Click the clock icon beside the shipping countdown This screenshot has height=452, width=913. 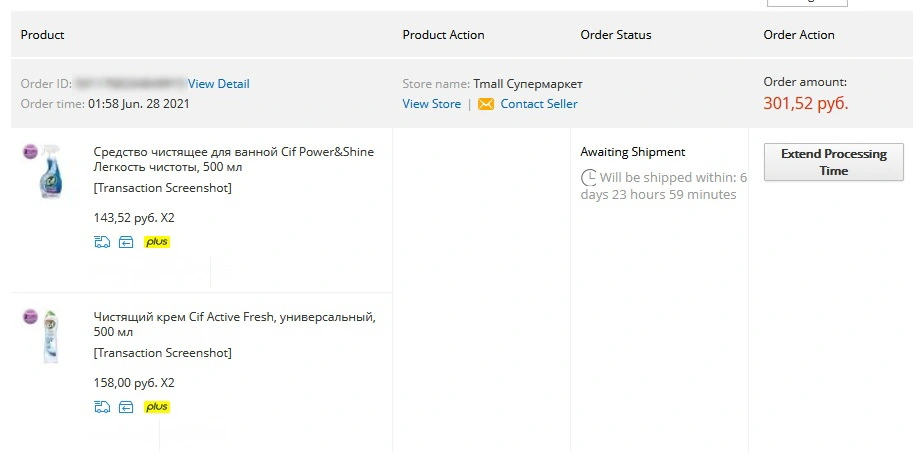[589, 177]
